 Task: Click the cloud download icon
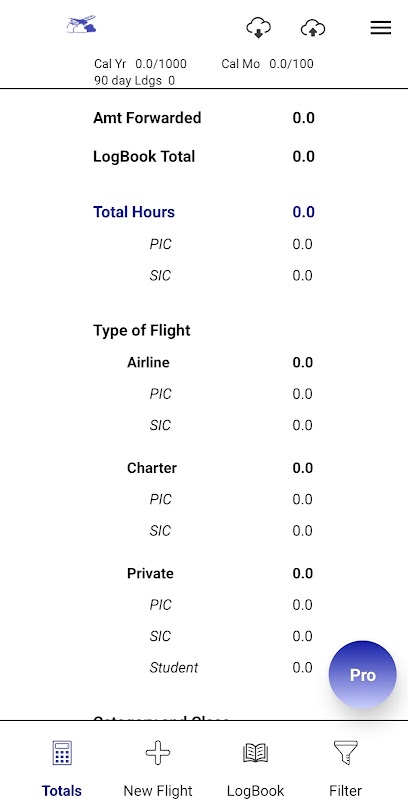259,28
